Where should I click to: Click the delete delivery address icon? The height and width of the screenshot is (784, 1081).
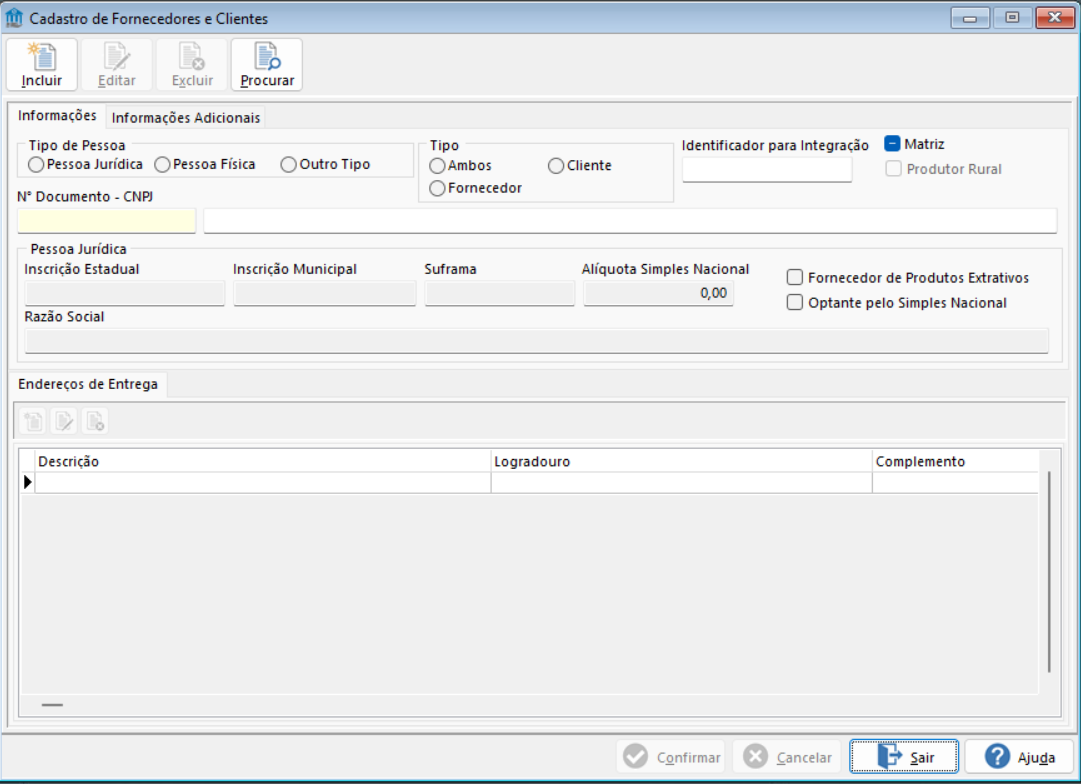coord(95,421)
